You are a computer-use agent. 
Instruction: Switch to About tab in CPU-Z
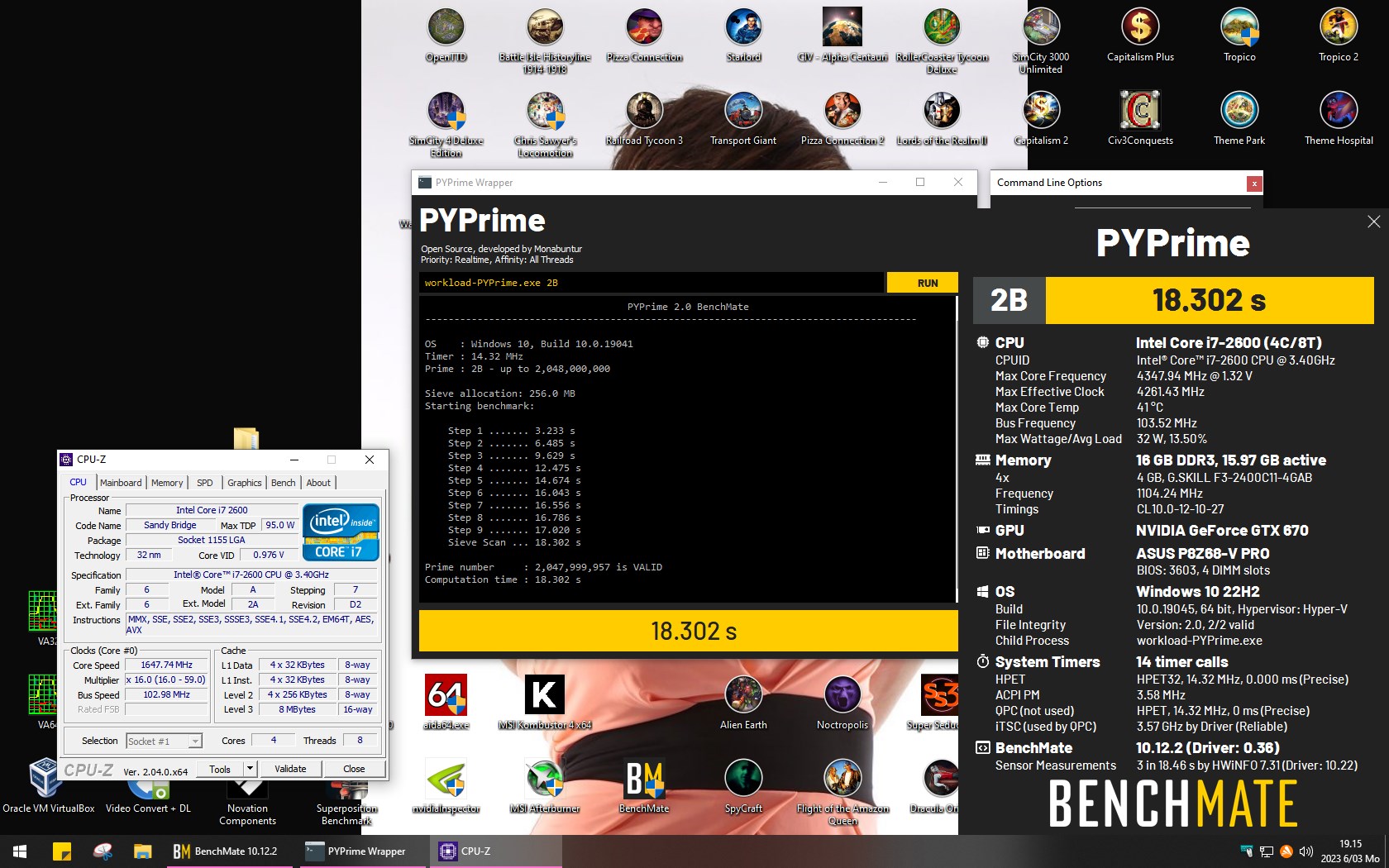(x=318, y=483)
